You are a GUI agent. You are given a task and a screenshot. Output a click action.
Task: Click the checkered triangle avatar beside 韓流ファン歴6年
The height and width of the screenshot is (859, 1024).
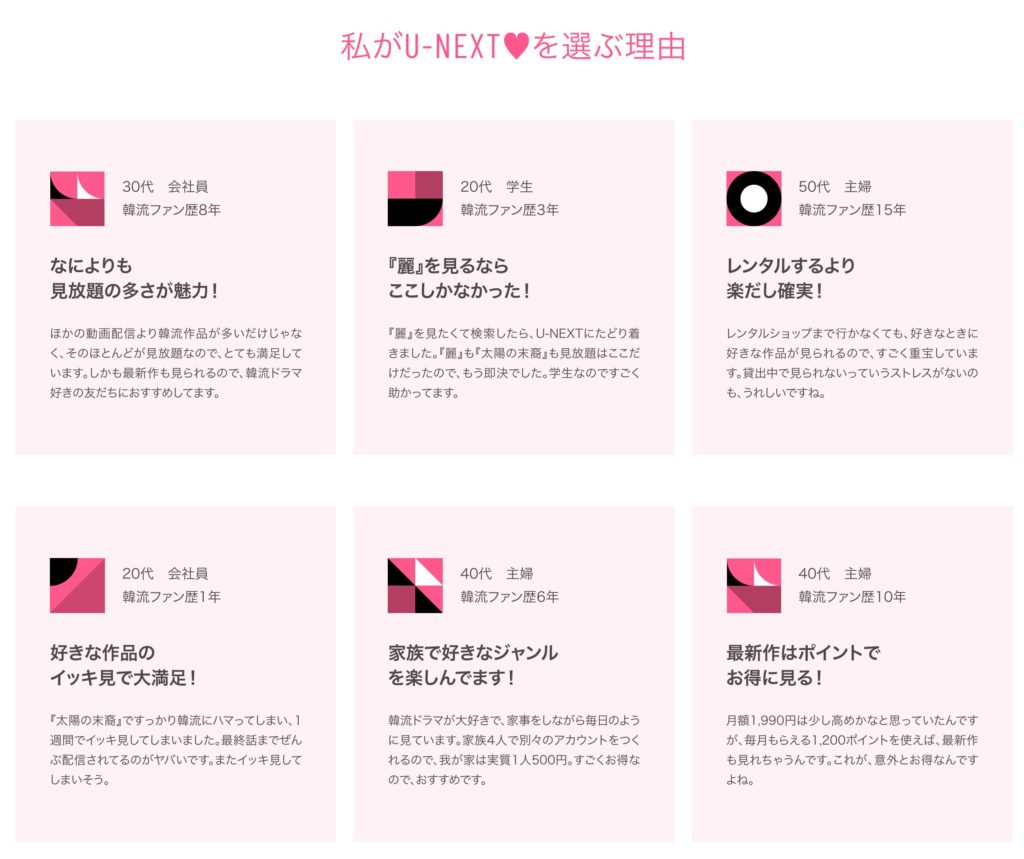click(x=415, y=585)
